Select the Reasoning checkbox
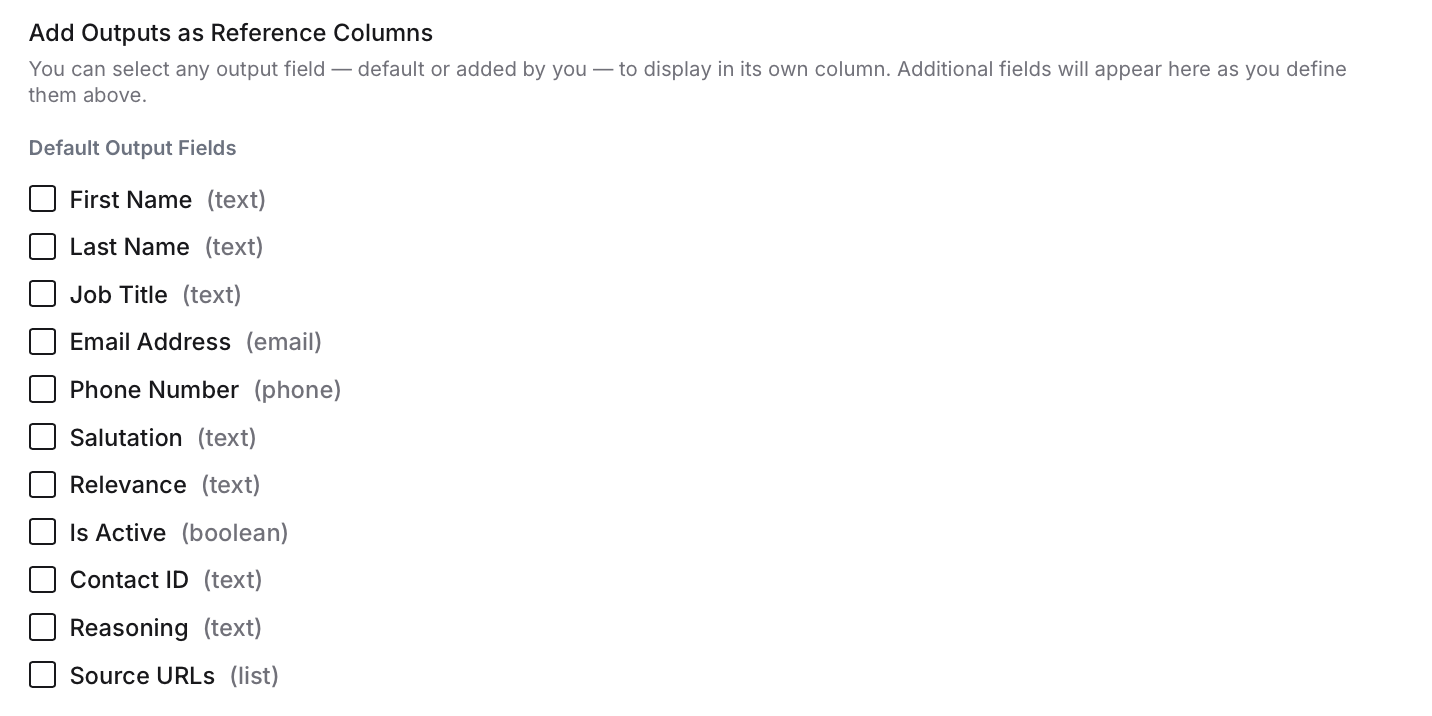1432x716 pixels. click(42, 627)
